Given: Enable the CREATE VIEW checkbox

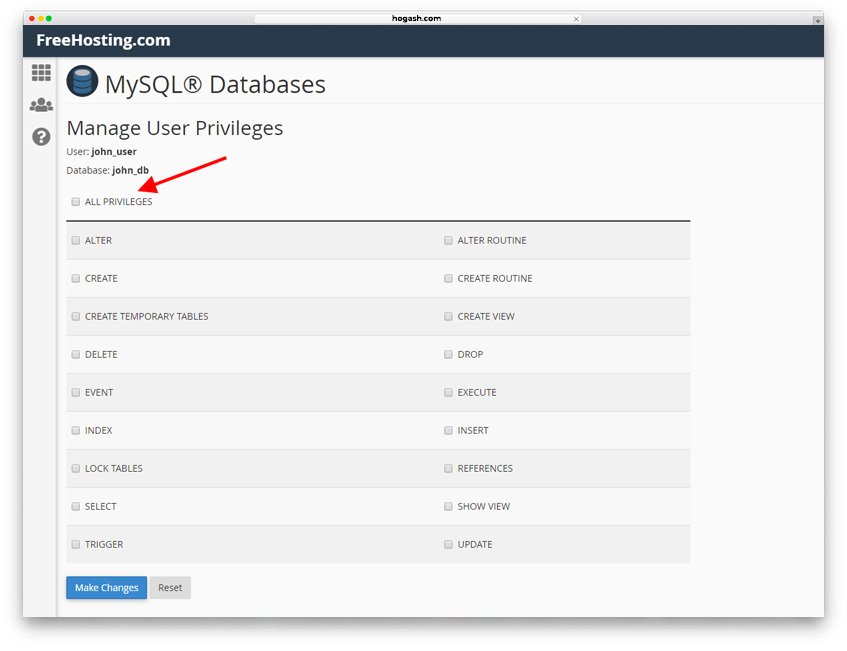Looking at the screenshot, I should click(x=448, y=316).
